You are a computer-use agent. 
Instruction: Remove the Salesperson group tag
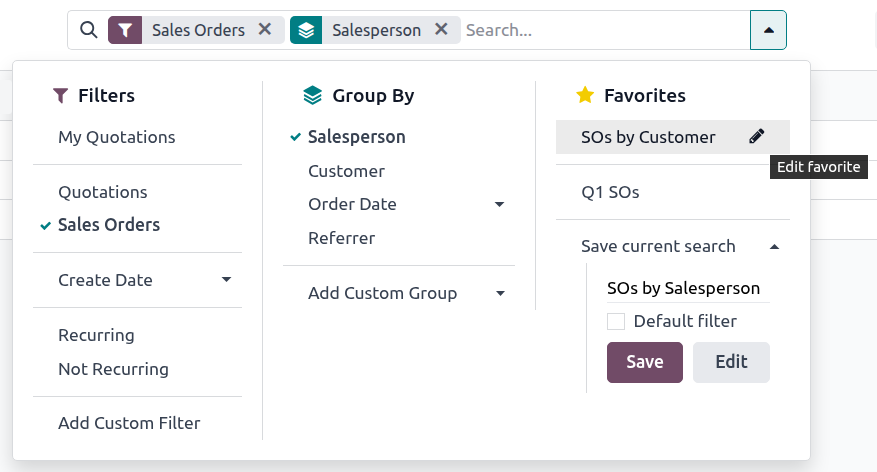pos(441,30)
